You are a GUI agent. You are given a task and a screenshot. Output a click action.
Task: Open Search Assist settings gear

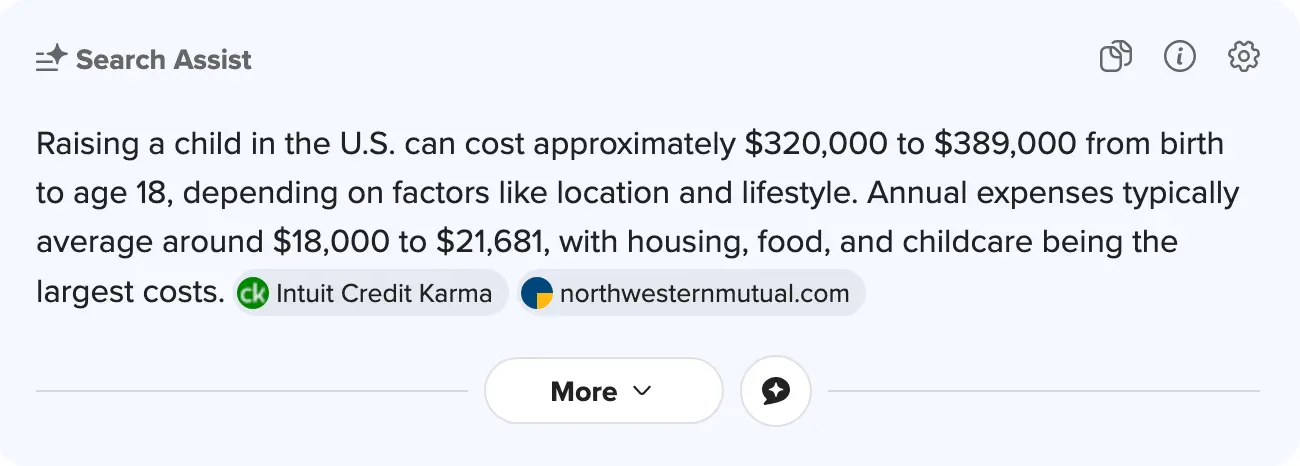pyautogui.click(x=1243, y=57)
